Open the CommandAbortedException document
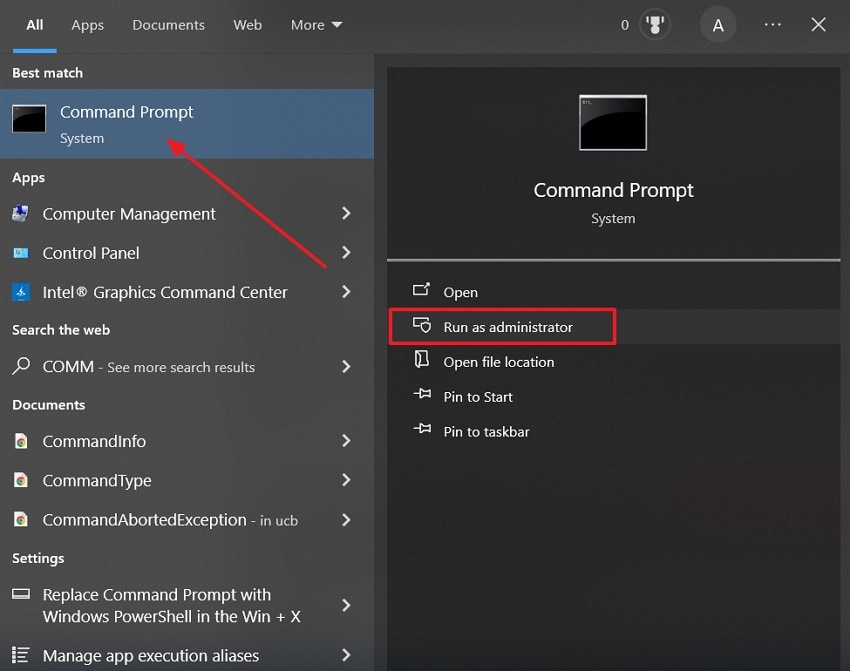850x671 pixels. pos(186,520)
